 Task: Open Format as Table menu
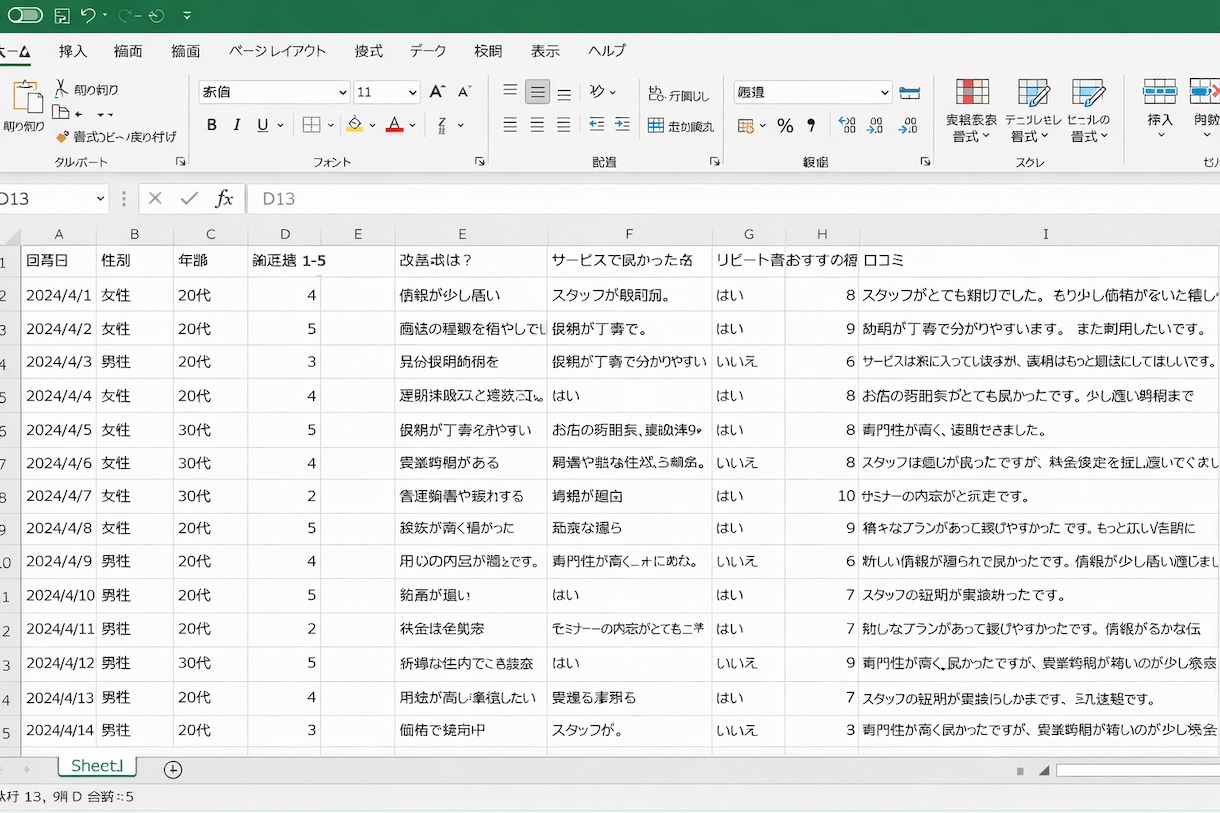click(x=1033, y=111)
